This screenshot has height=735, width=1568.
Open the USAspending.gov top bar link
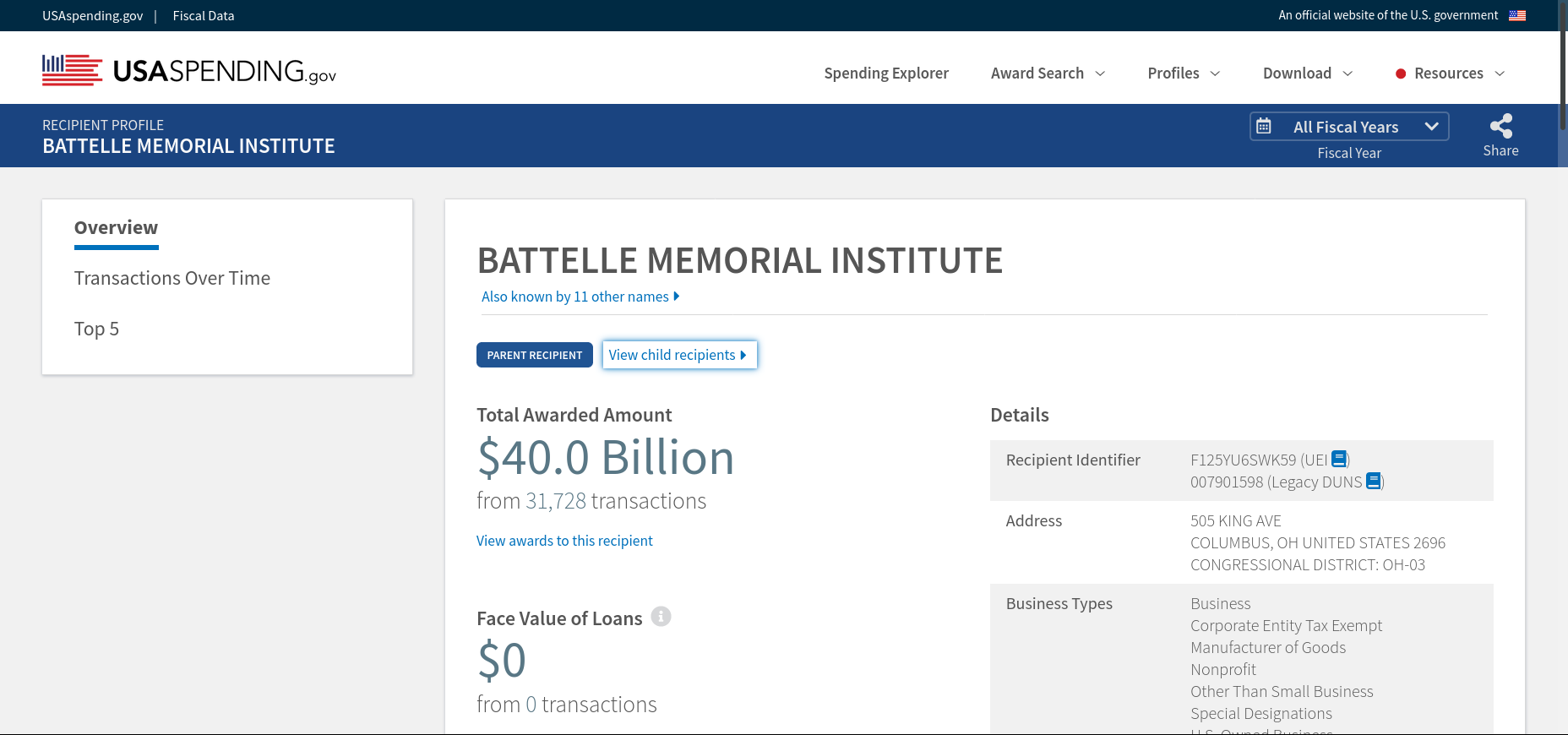coord(93,15)
